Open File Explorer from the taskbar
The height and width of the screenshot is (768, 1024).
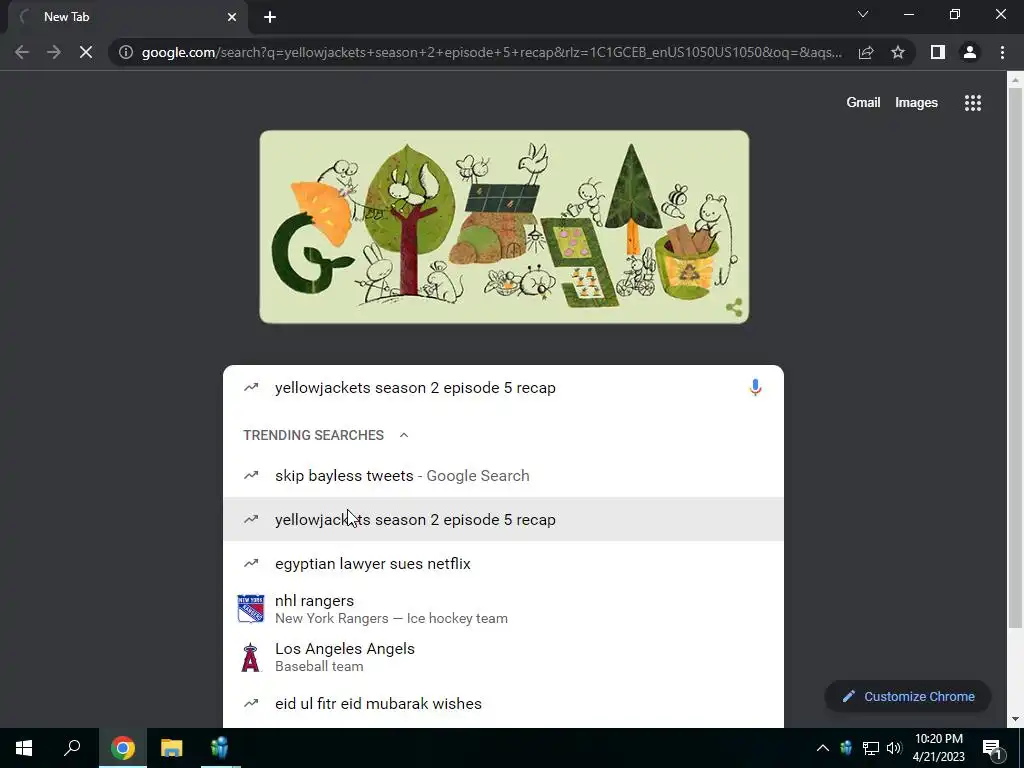[172, 748]
